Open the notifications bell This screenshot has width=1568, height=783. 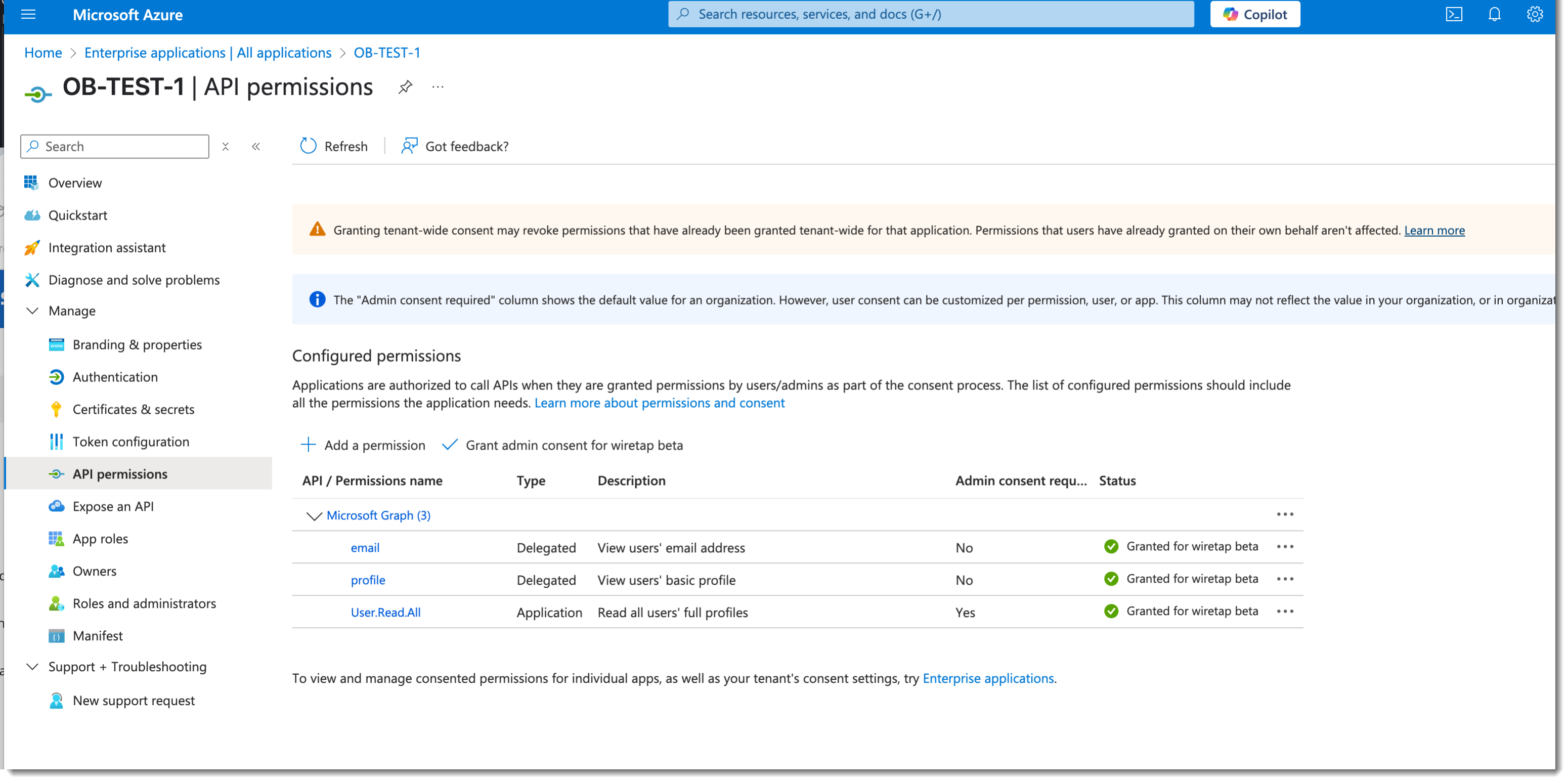click(x=1494, y=14)
